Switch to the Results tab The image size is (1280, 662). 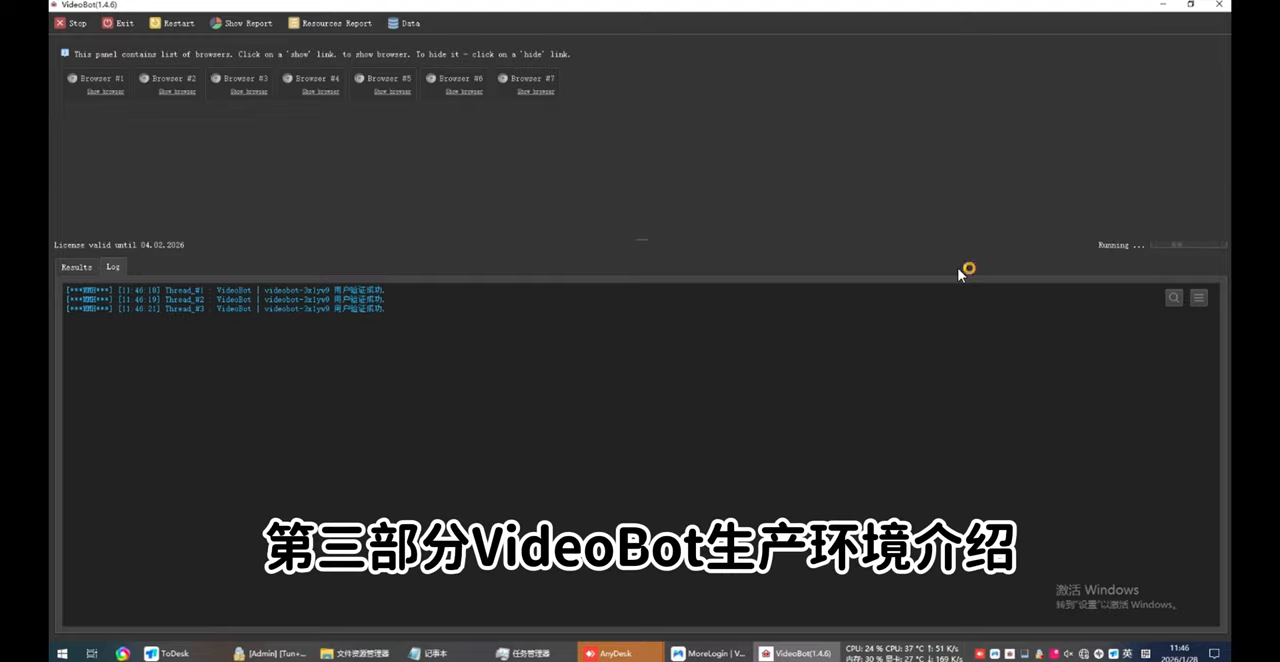pyautogui.click(x=76, y=267)
